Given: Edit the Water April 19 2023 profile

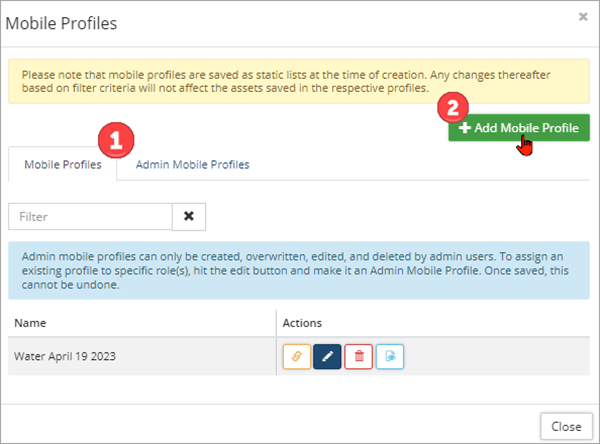Looking at the screenshot, I should tap(328, 356).
